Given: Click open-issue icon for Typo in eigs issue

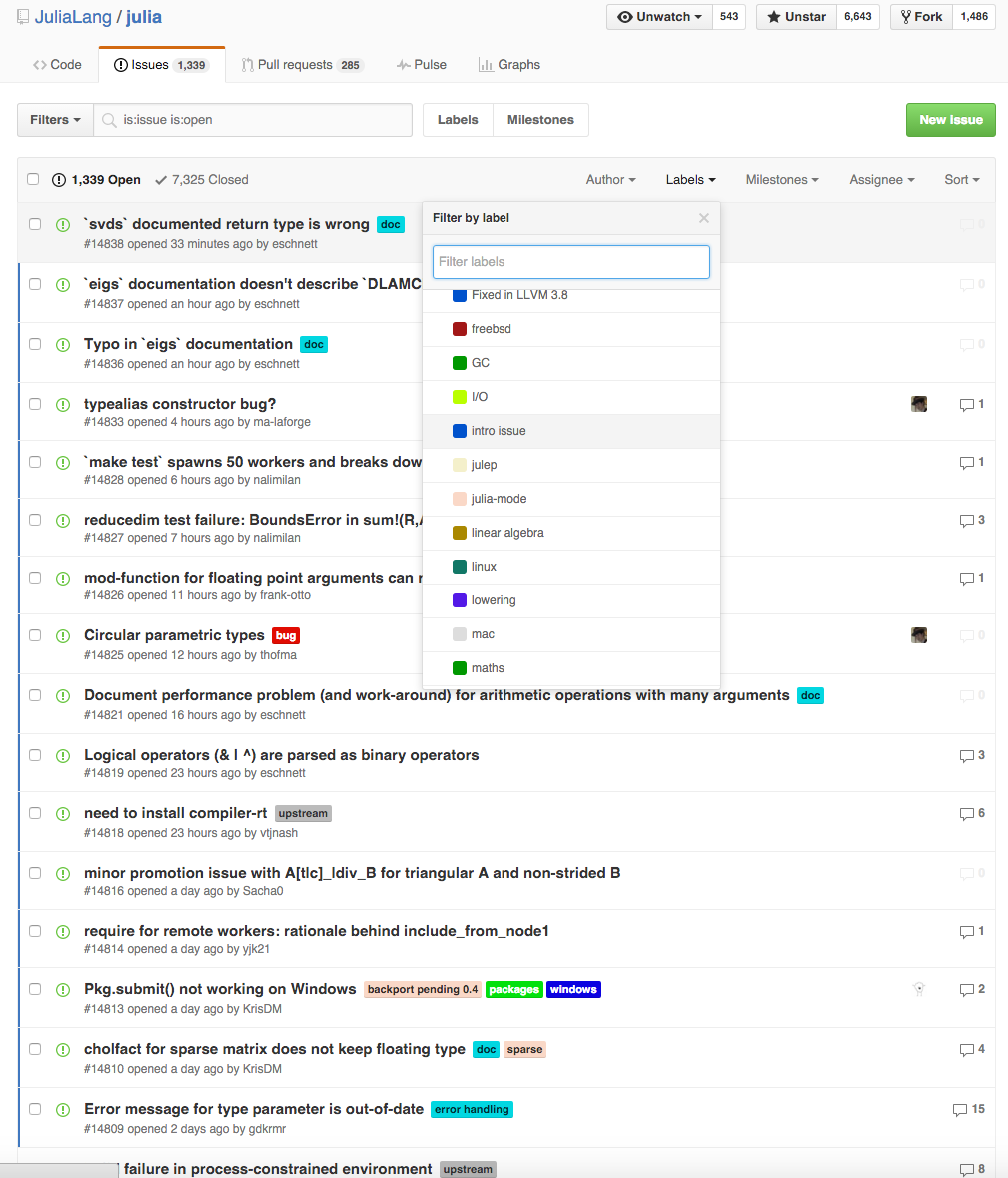Looking at the screenshot, I should coord(63,345).
